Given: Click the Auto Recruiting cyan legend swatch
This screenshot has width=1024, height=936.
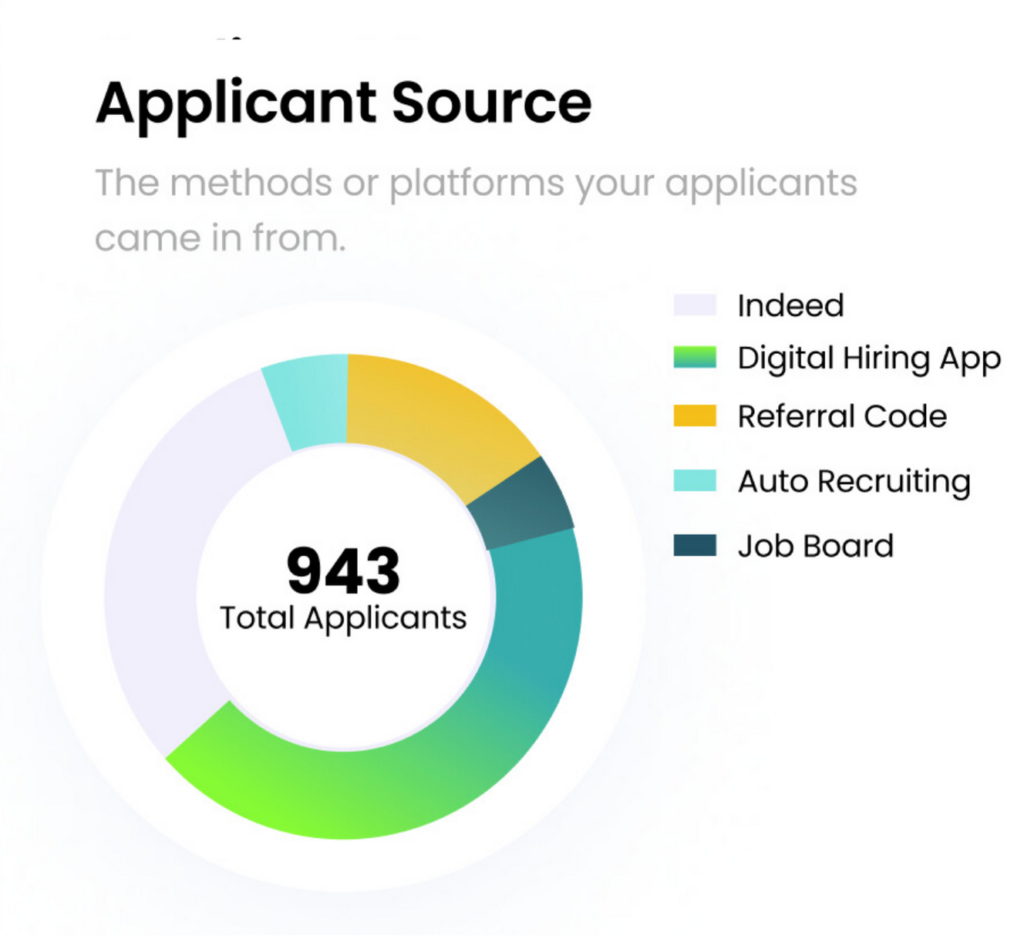Looking at the screenshot, I should click(695, 481).
